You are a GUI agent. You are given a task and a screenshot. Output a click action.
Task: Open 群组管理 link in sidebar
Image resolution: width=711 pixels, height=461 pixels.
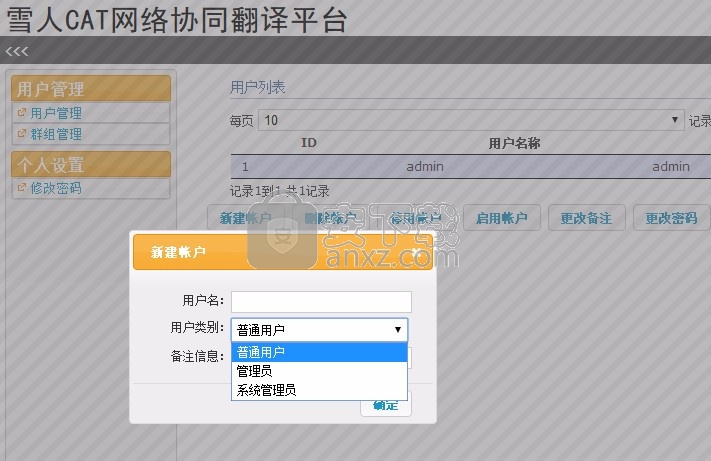(x=56, y=134)
